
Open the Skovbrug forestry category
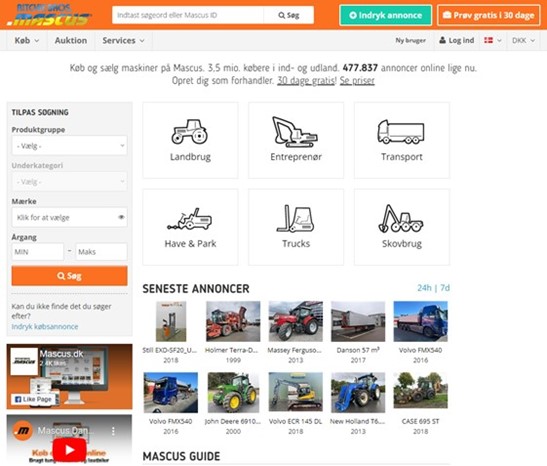click(402, 227)
